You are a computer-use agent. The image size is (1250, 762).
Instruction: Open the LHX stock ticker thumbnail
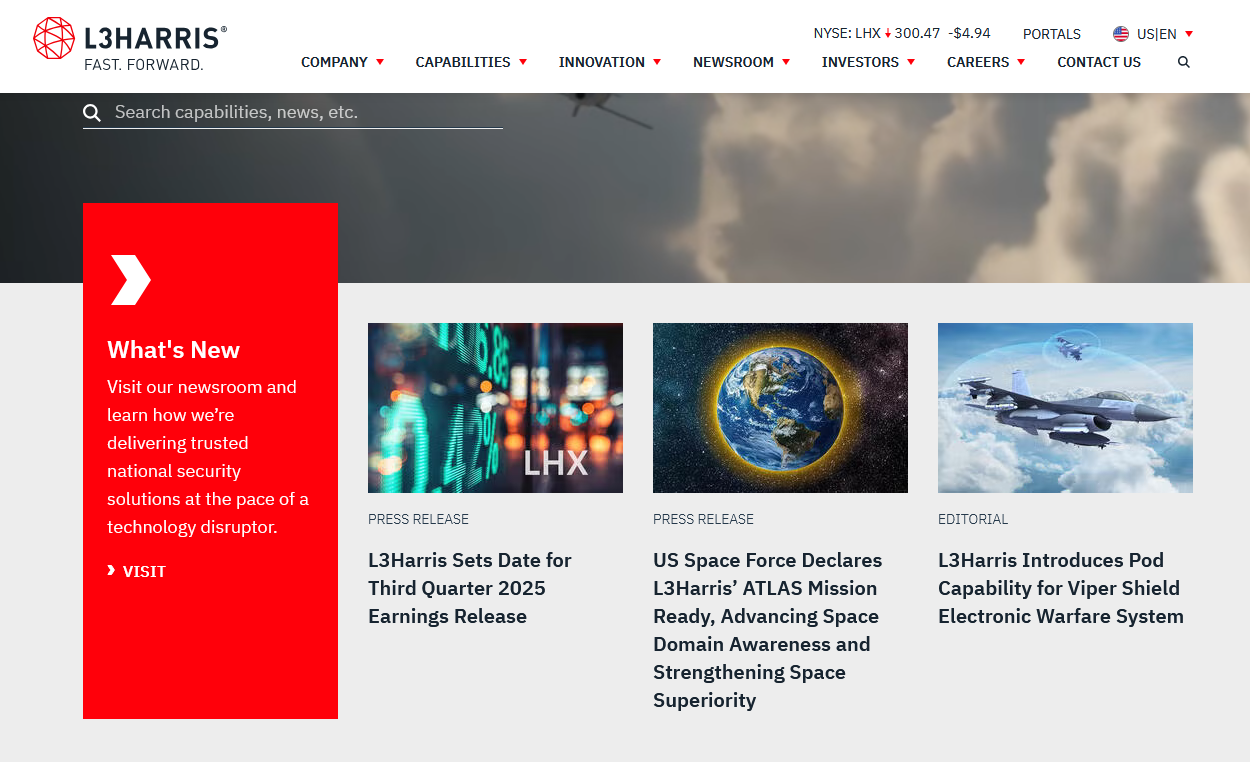pos(495,408)
